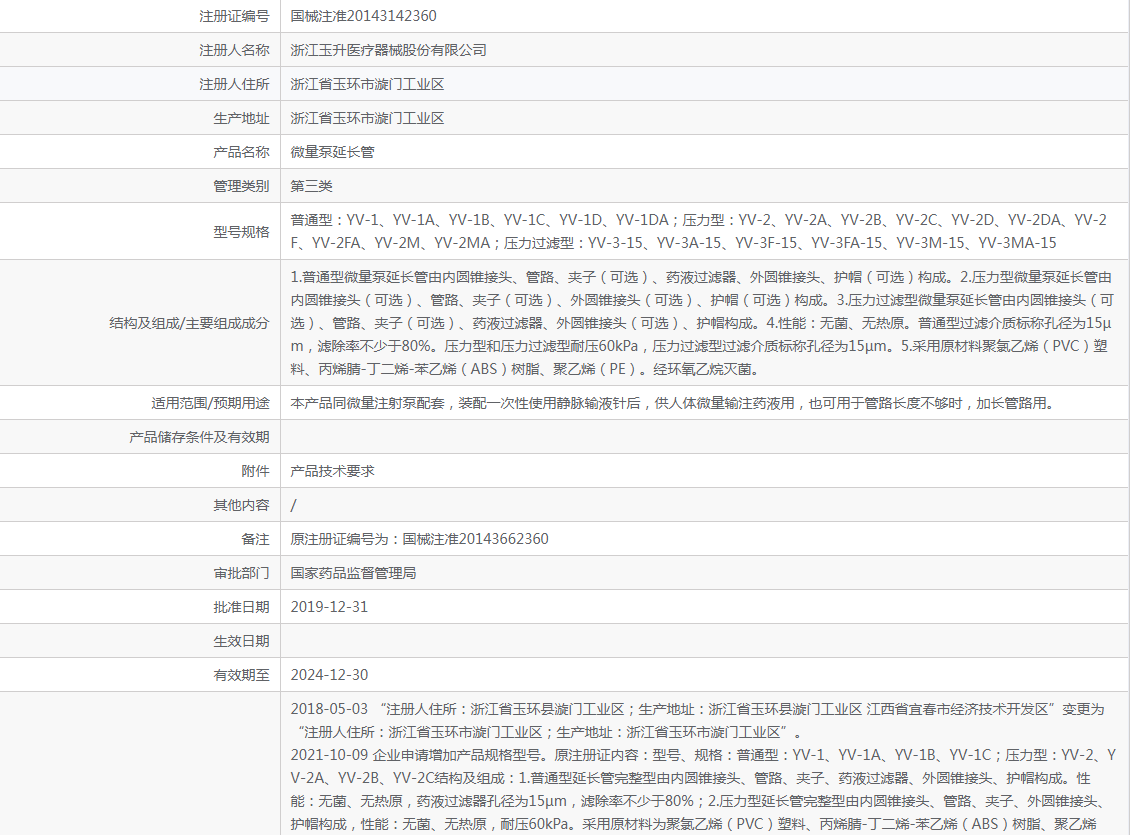The image size is (1135, 835).
Task: Click the 生产地址 address value
Action: 367,118
